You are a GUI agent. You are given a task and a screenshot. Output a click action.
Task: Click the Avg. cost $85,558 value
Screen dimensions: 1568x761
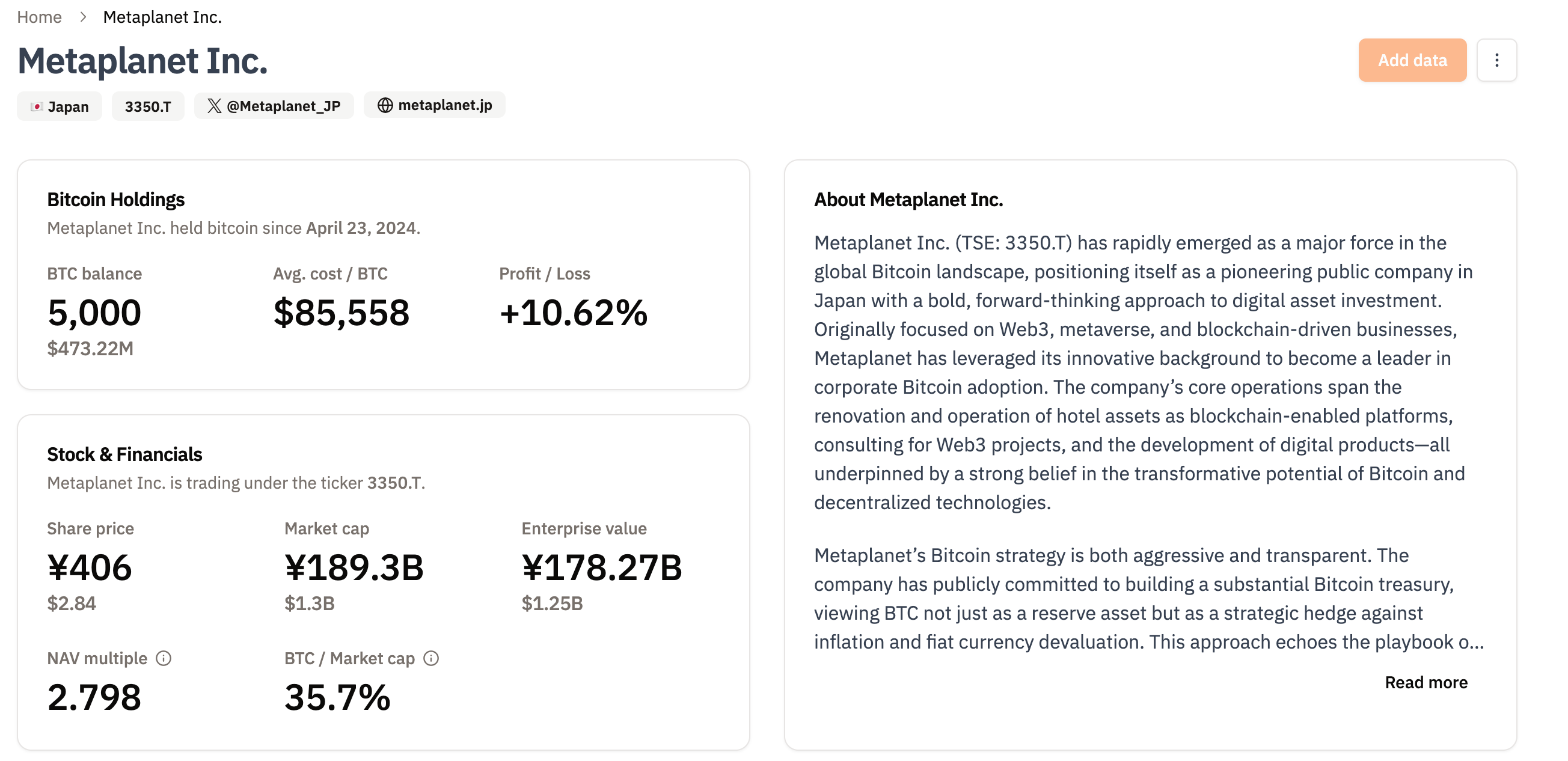coord(341,313)
